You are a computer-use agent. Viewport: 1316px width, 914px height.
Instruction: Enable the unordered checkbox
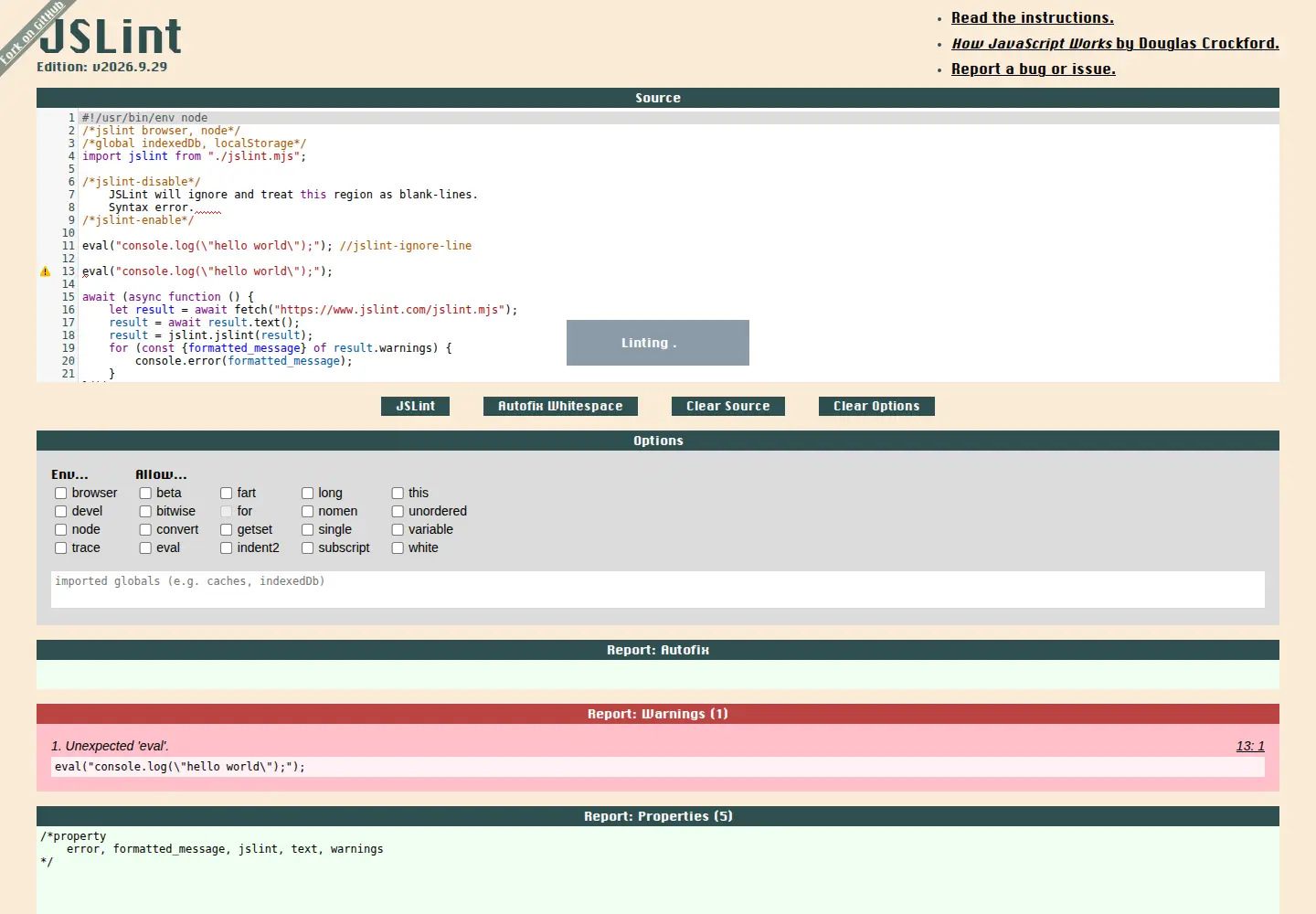[x=398, y=512]
